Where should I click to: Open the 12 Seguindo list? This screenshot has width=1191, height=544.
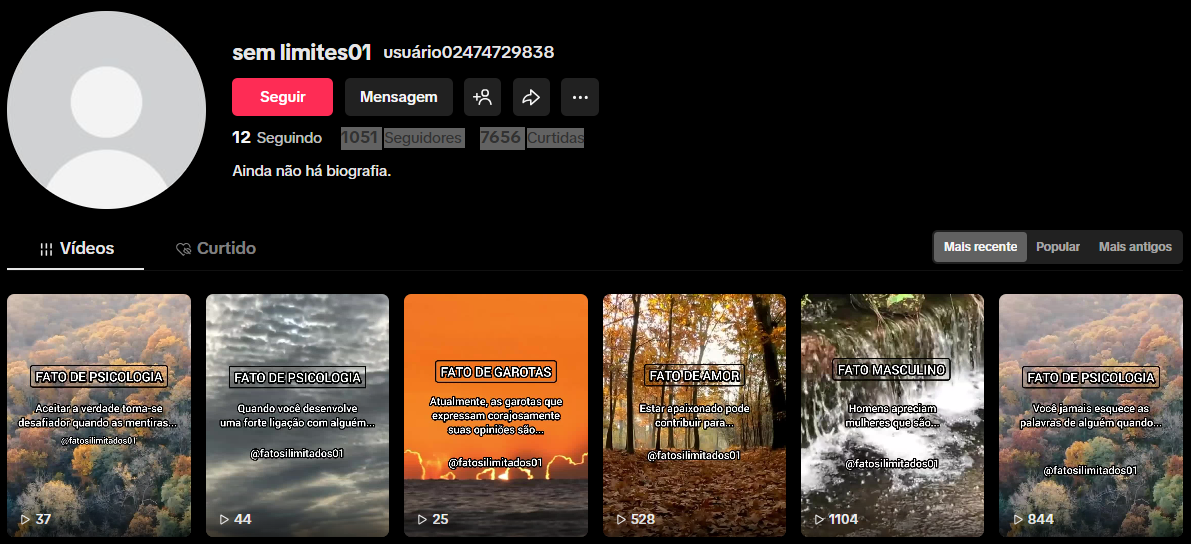(x=276, y=138)
